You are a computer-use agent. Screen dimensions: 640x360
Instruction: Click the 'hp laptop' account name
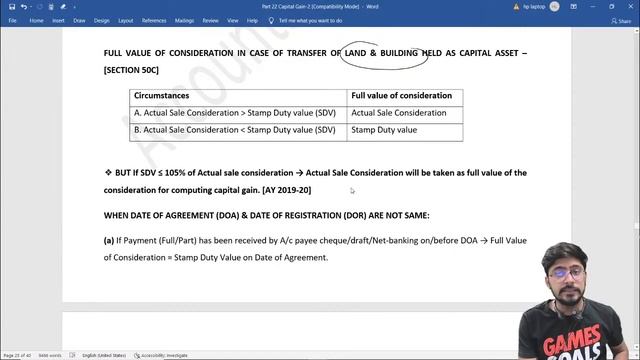534,7
